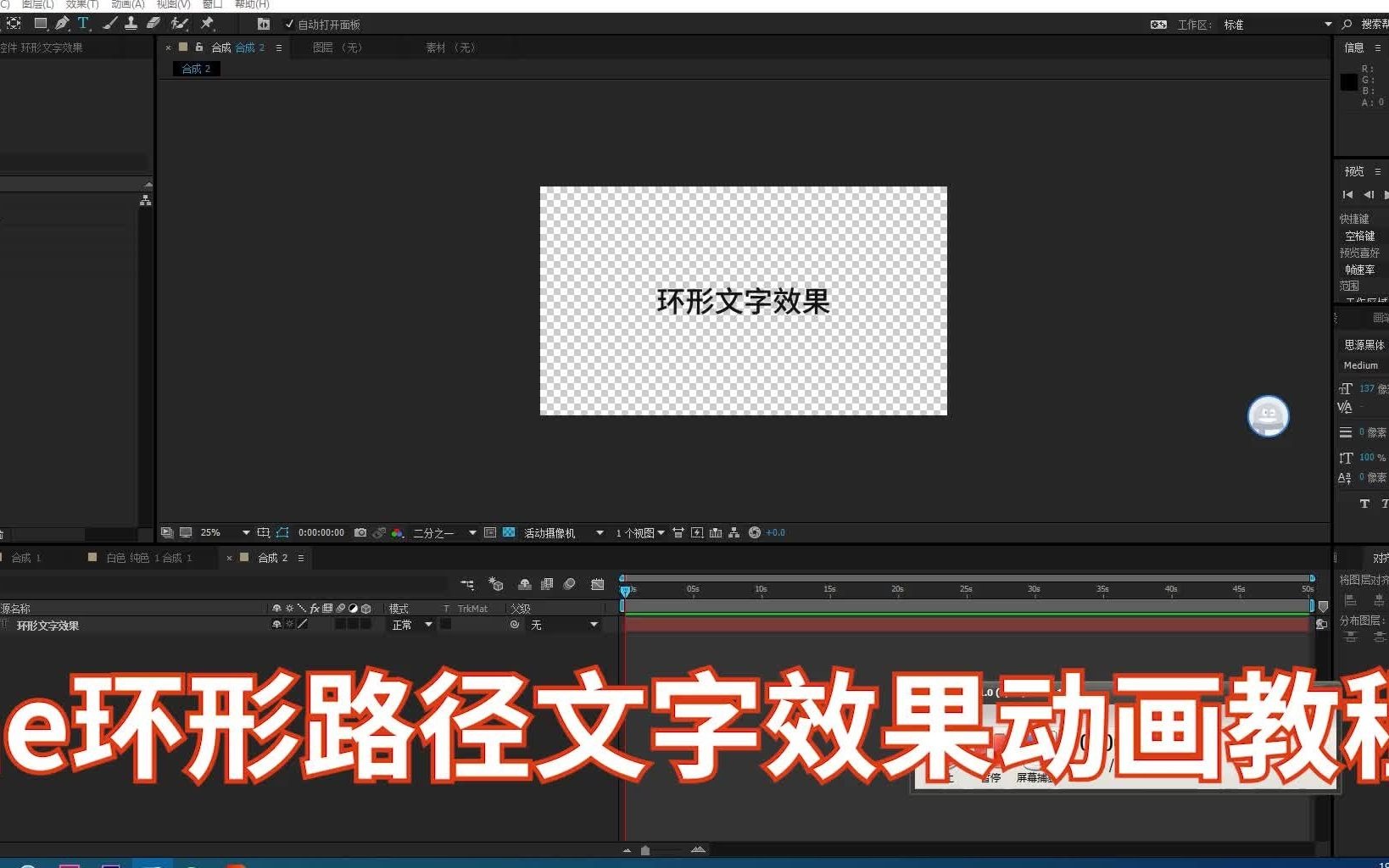1389x868 pixels.
Task: Click the black color swatch in 信息 panel
Action: [1348, 82]
